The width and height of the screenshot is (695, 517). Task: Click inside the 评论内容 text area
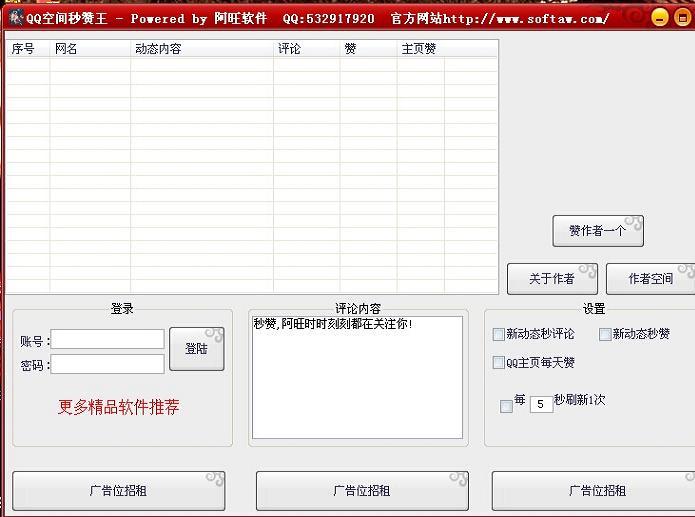pyautogui.click(x=357, y=378)
